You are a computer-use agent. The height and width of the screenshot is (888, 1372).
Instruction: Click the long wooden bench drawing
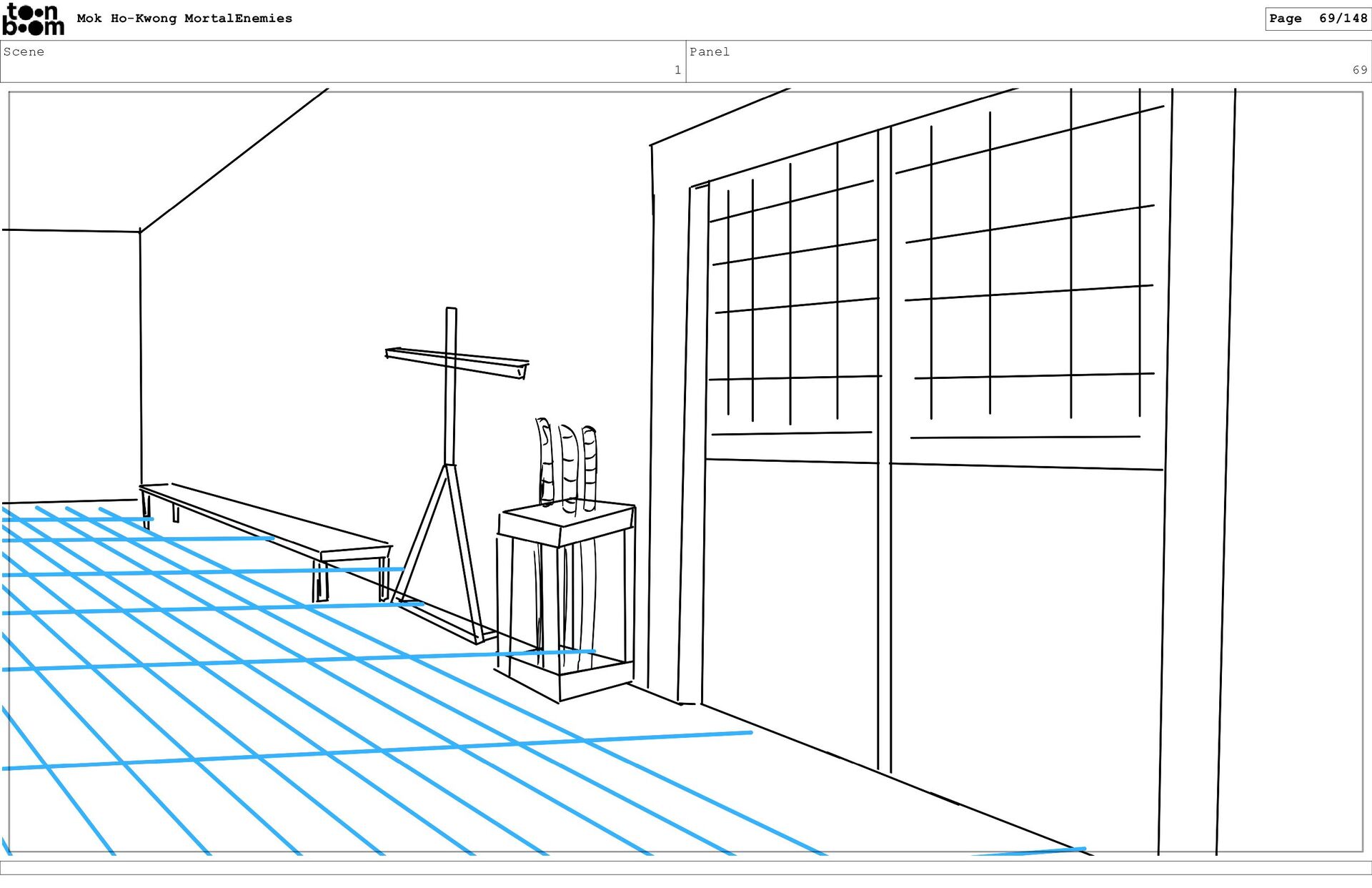(x=264, y=522)
